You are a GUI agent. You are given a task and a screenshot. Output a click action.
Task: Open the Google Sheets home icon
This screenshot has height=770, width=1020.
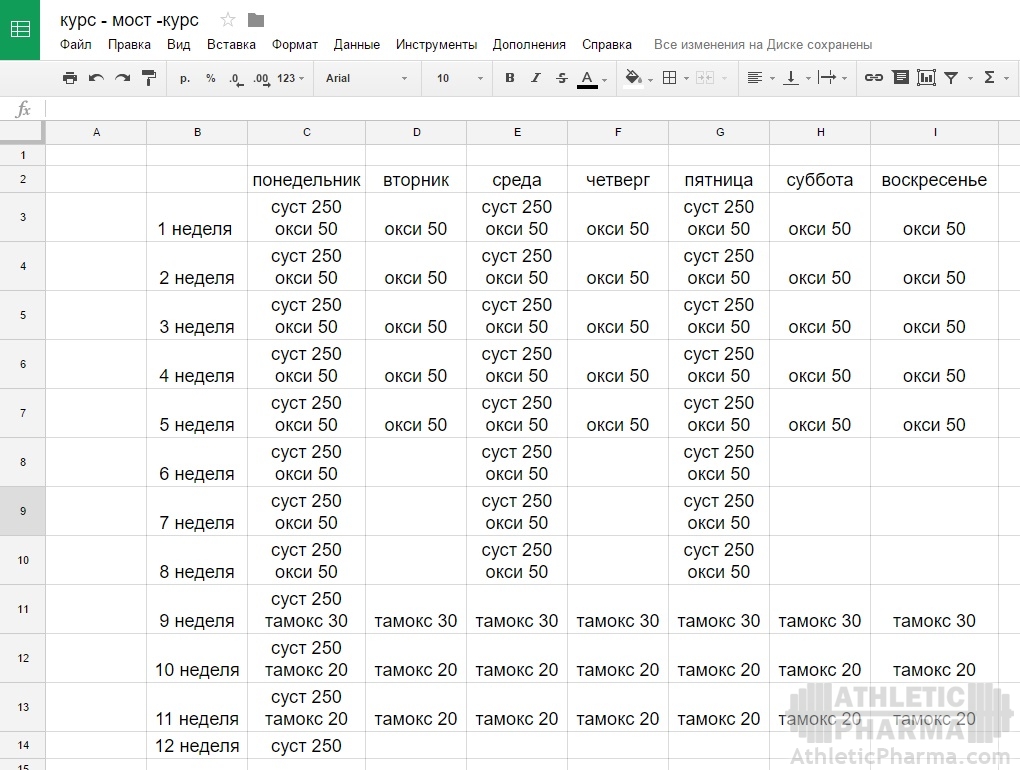click(x=20, y=29)
